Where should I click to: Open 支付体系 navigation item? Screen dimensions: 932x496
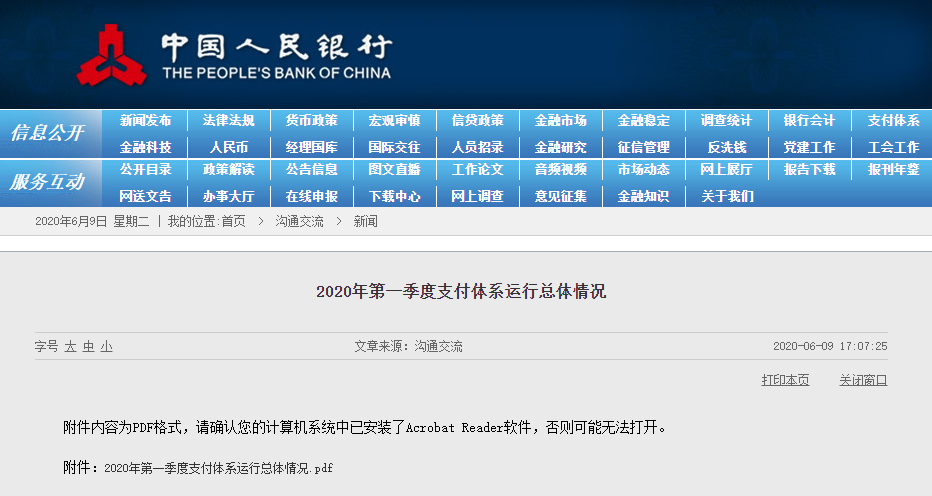(x=893, y=121)
